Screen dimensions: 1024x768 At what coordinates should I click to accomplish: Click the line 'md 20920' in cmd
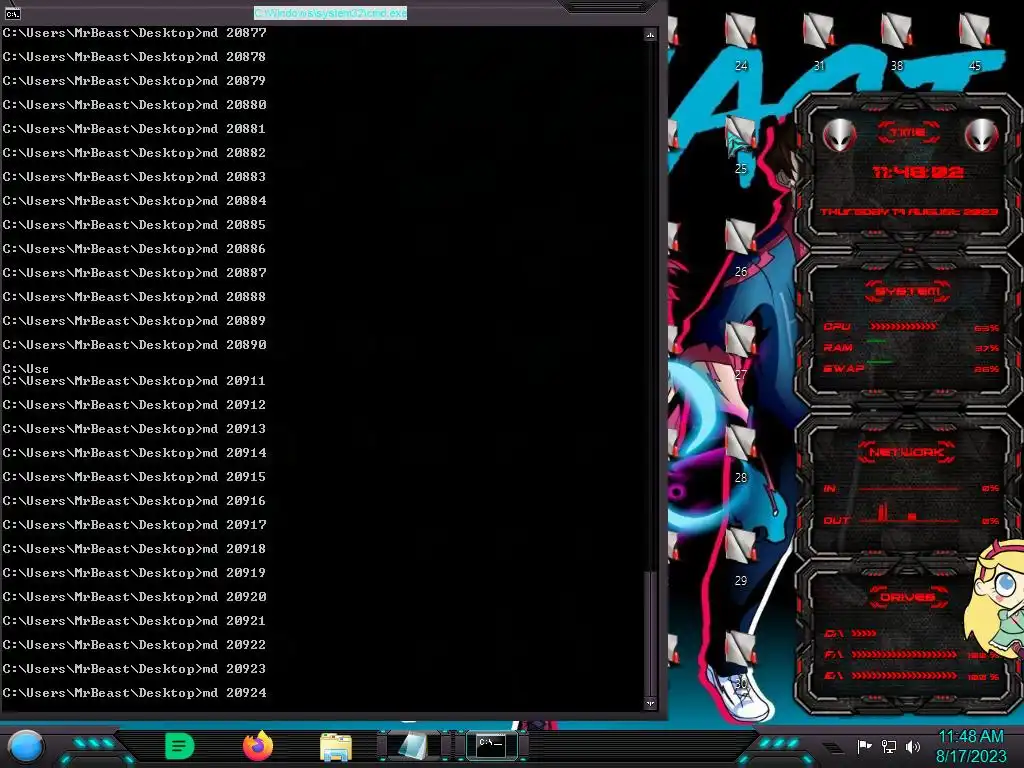point(135,597)
